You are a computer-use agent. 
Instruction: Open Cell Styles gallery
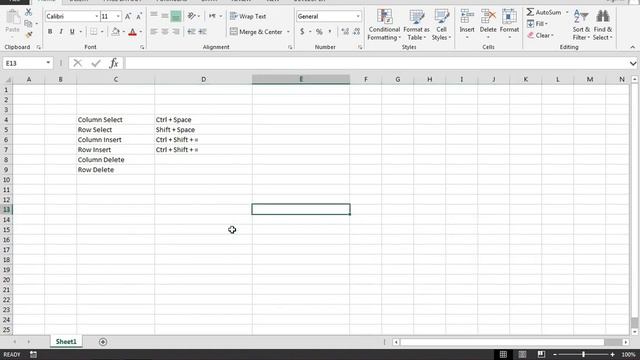(441, 25)
